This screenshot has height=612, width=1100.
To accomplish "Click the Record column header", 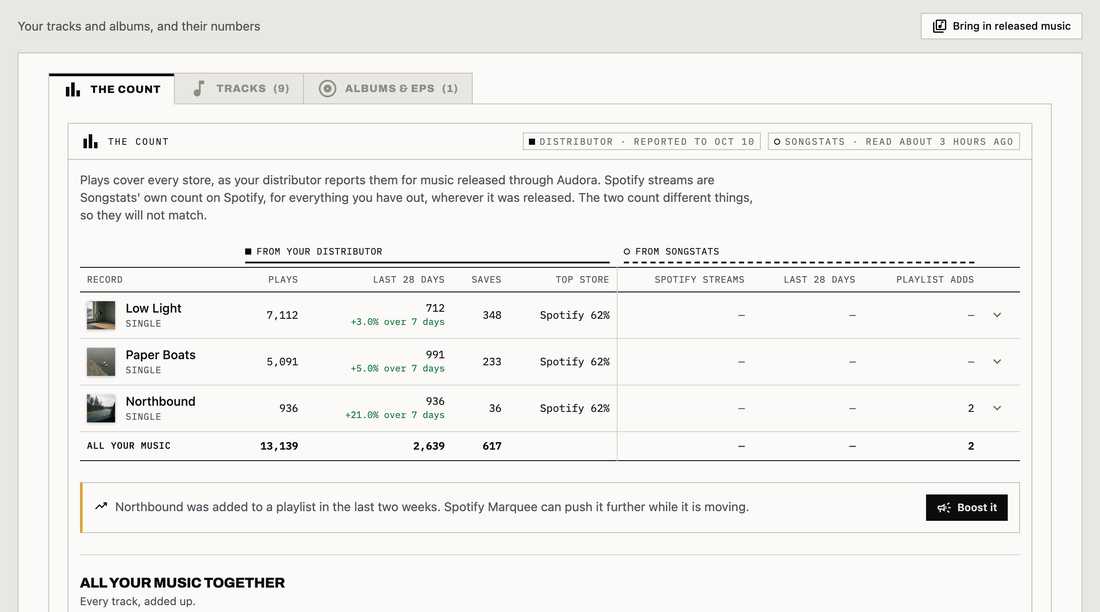I will click(x=105, y=279).
